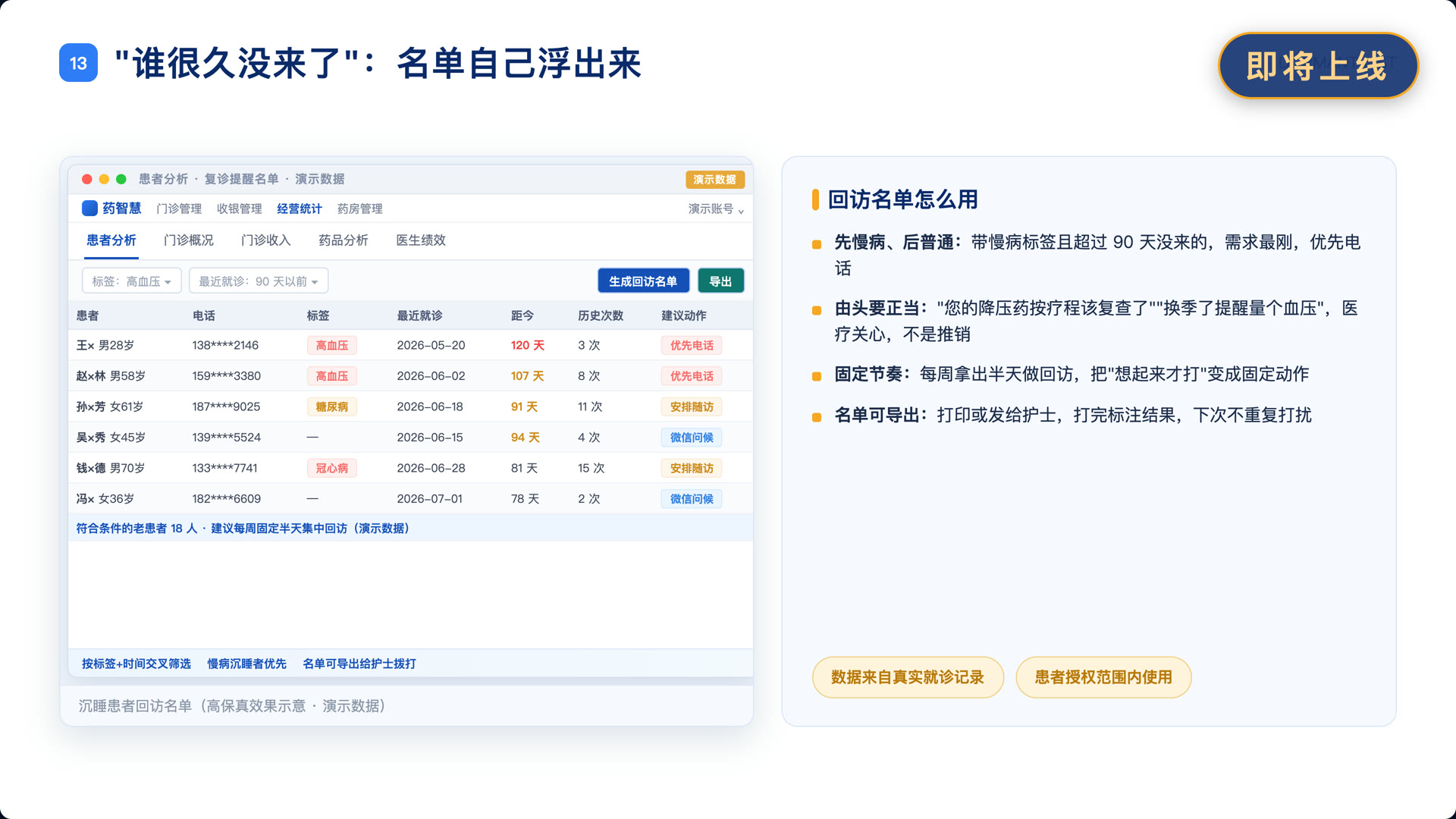Click 高血压 tag in 王× row

pyautogui.click(x=332, y=346)
